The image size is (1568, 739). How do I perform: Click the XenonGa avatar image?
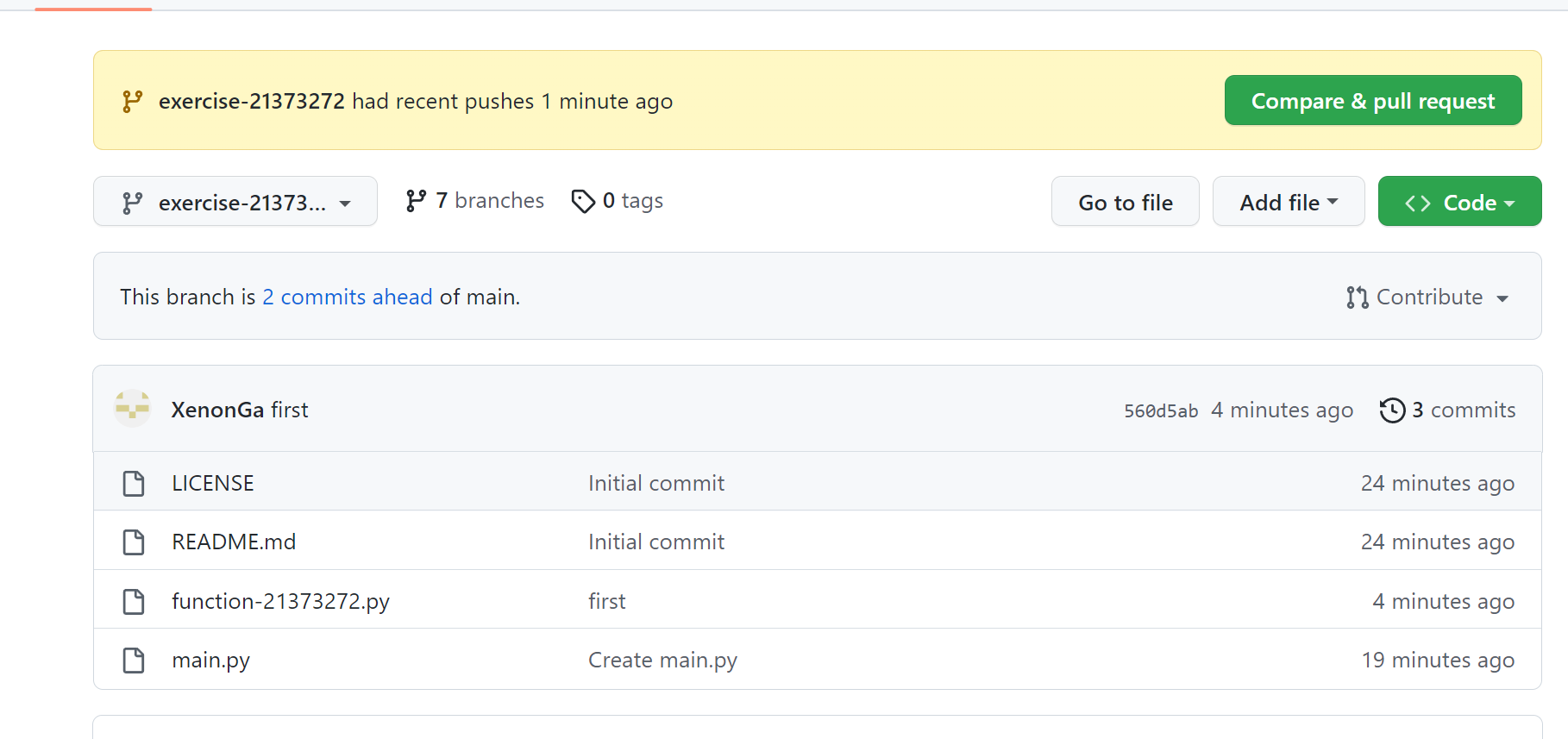tap(133, 409)
